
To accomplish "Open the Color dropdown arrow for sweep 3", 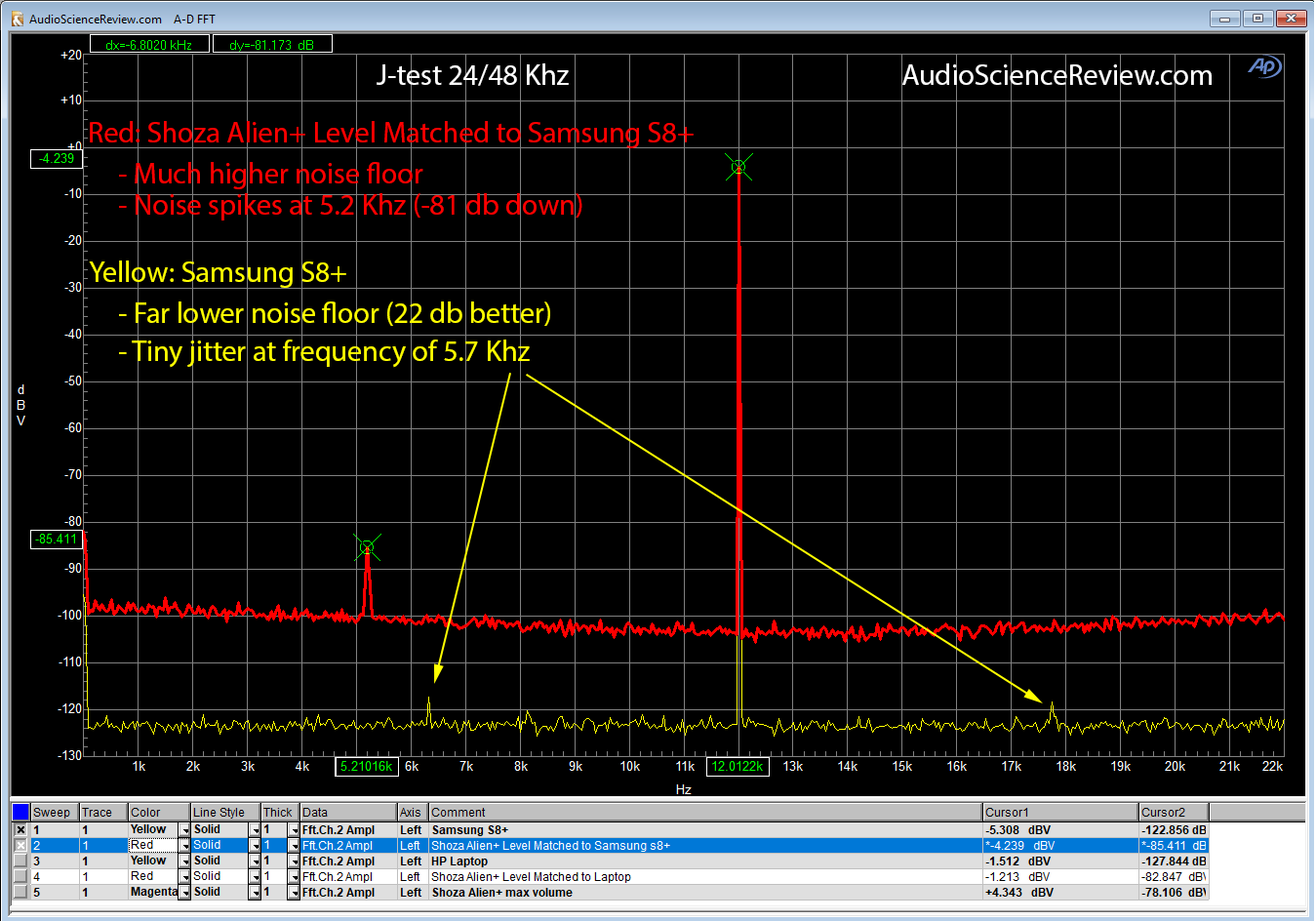I will (x=184, y=862).
